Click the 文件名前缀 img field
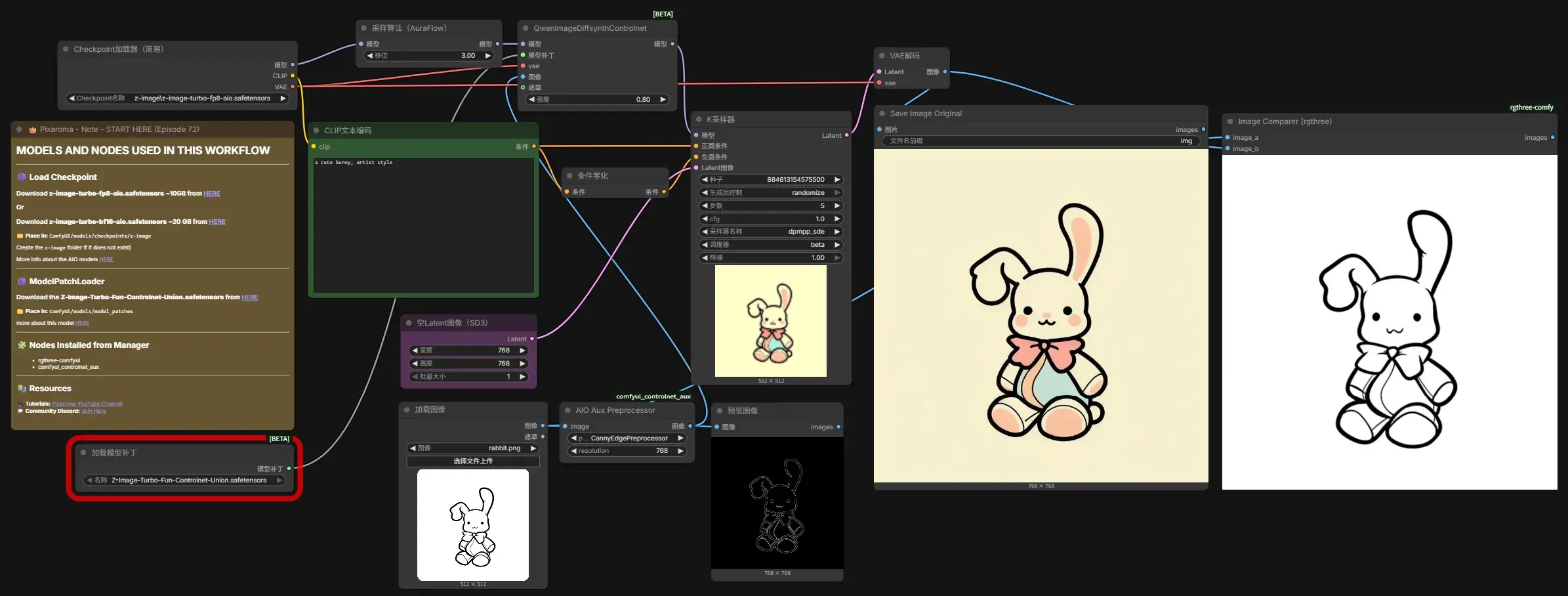This screenshot has width=1568, height=596. [1041, 141]
